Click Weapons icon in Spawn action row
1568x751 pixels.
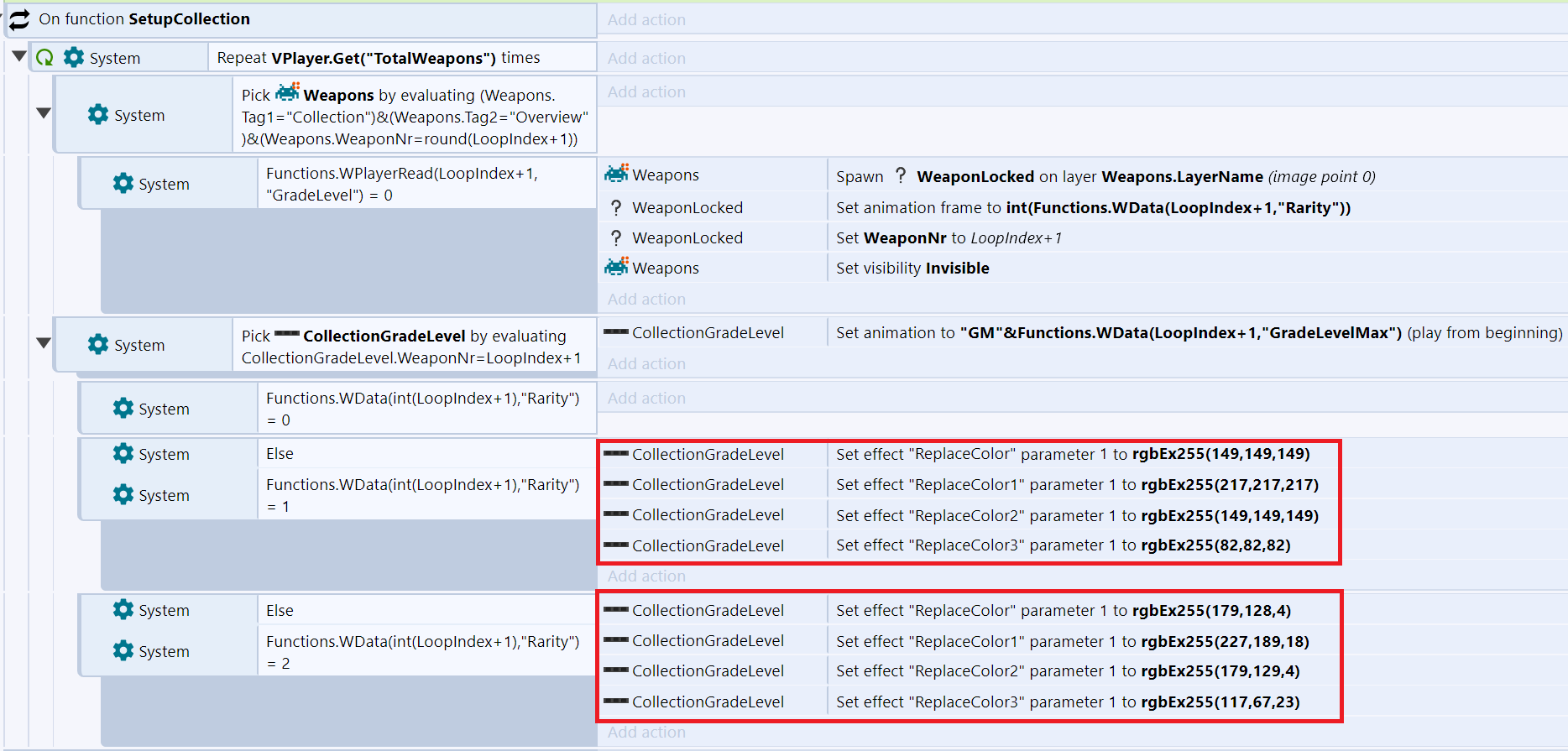(x=616, y=174)
